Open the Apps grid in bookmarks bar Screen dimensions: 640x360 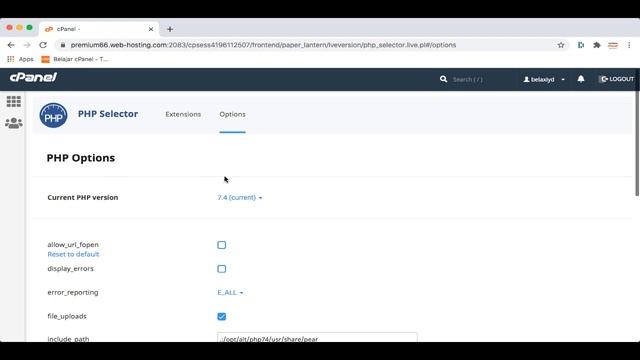click(20, 59)
